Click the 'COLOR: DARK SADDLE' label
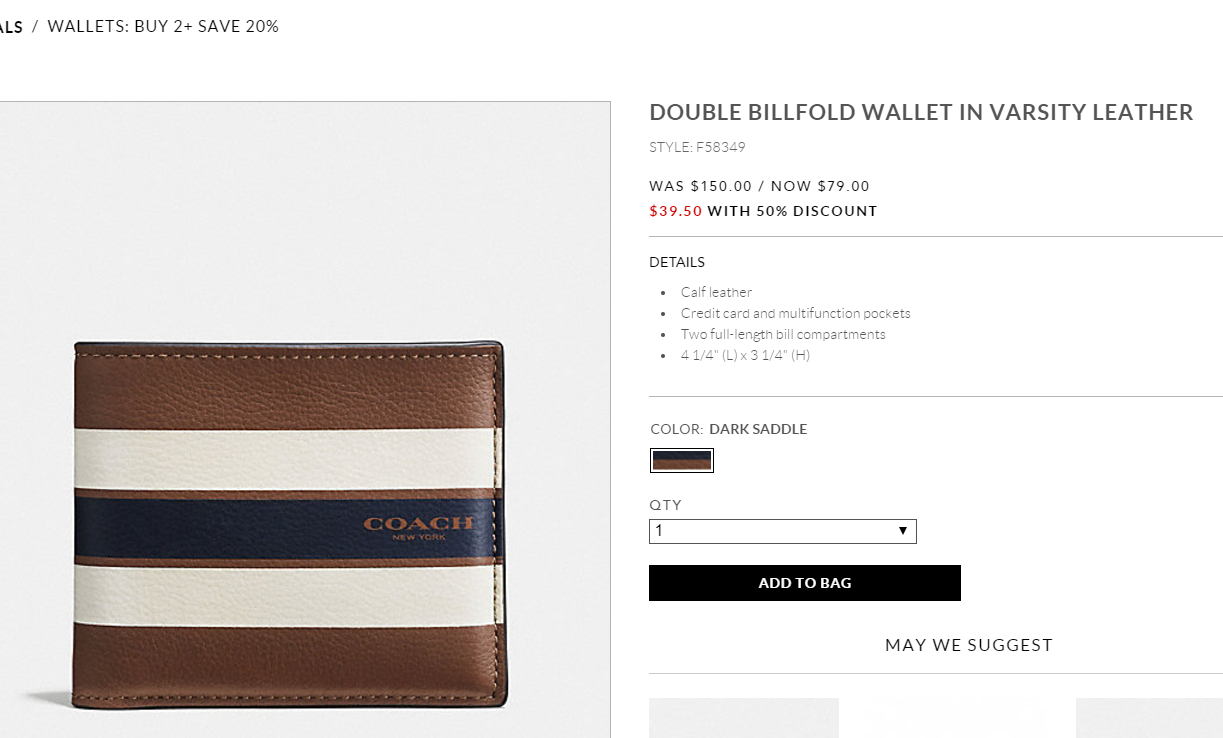 (728, 429)
